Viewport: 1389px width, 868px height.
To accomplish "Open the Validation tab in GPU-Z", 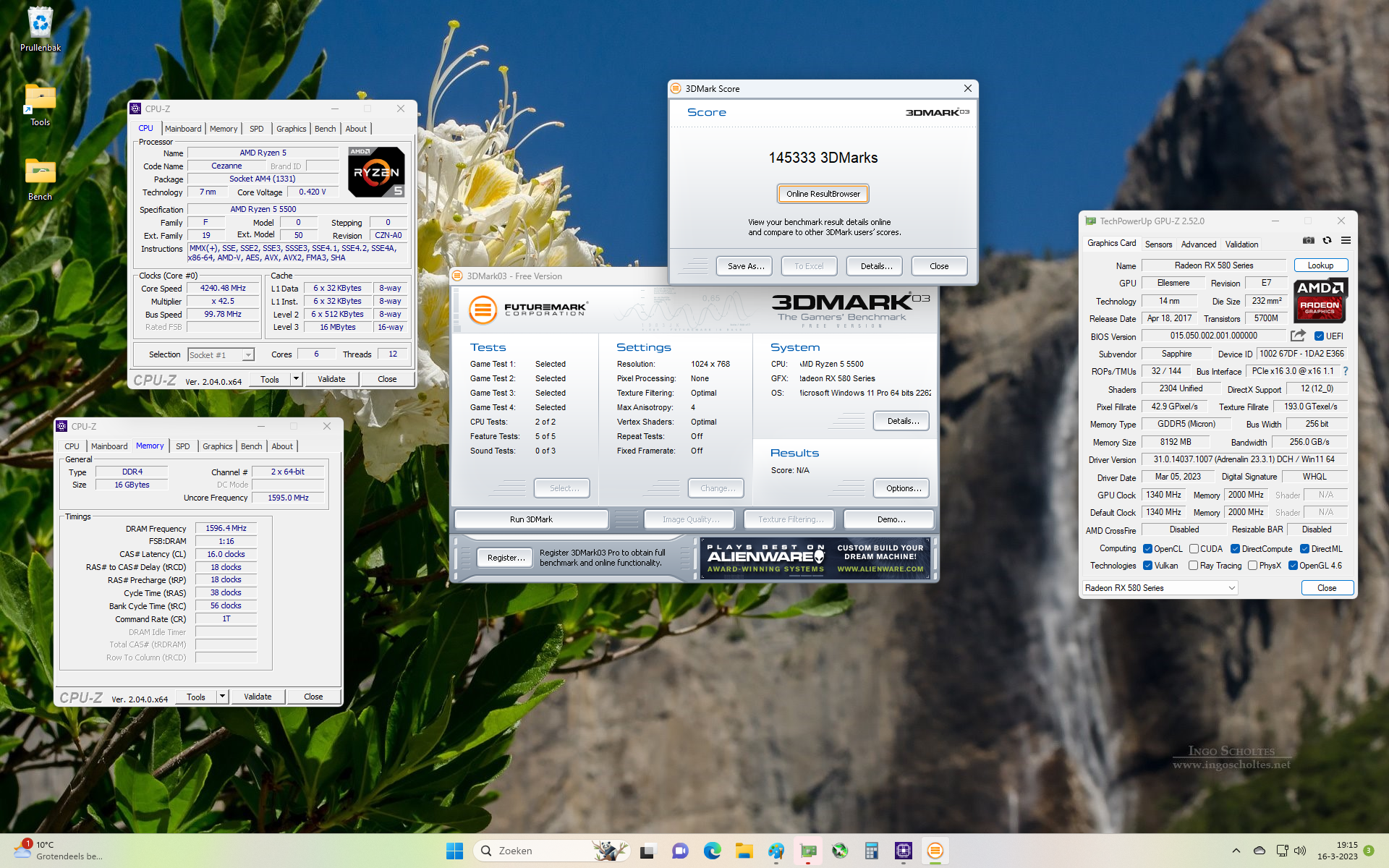I will point(1241,244).
